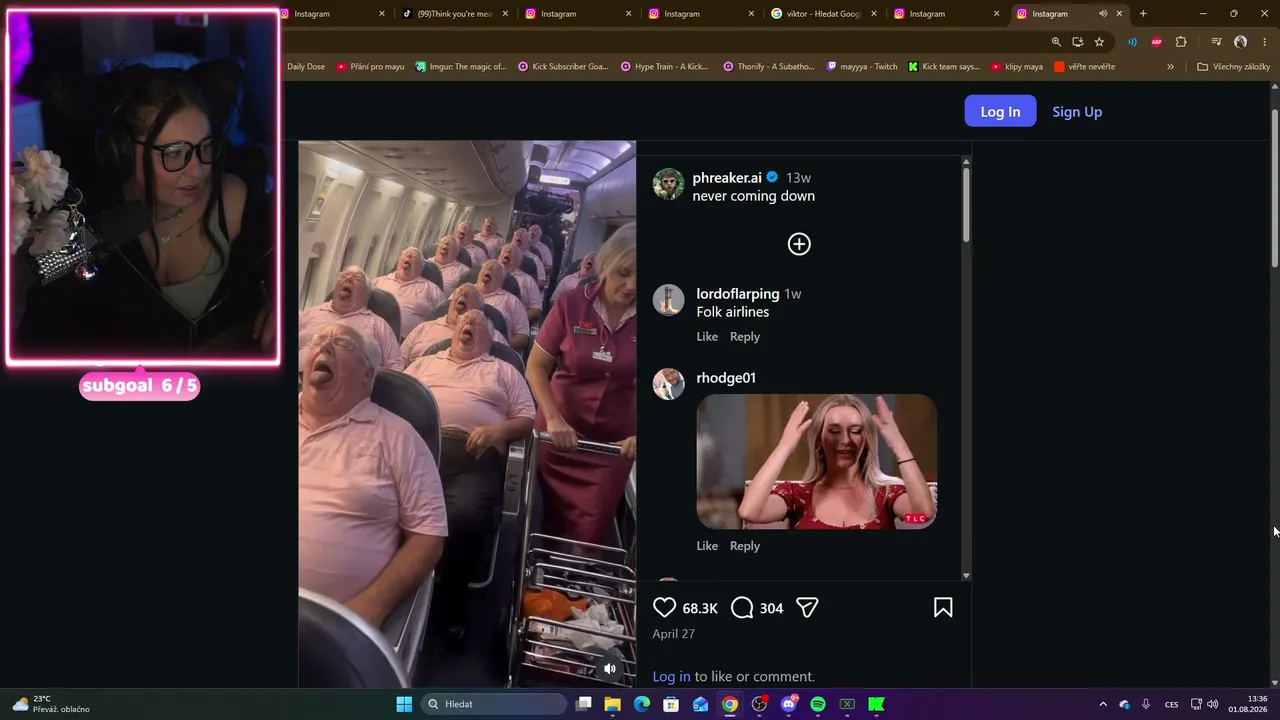
Task: Show more bookmarks with the chevron
Action: 1170,67
